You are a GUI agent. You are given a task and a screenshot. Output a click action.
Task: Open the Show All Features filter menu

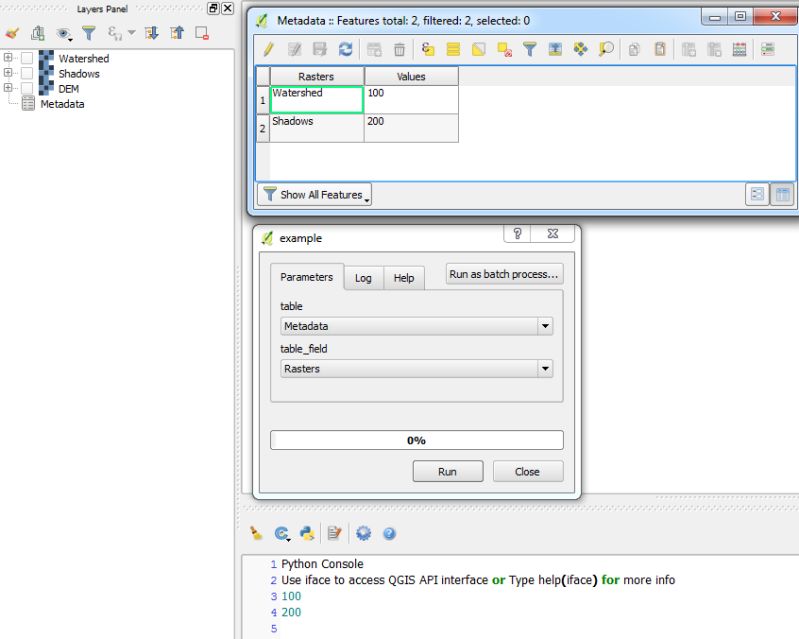click(314, 195)
